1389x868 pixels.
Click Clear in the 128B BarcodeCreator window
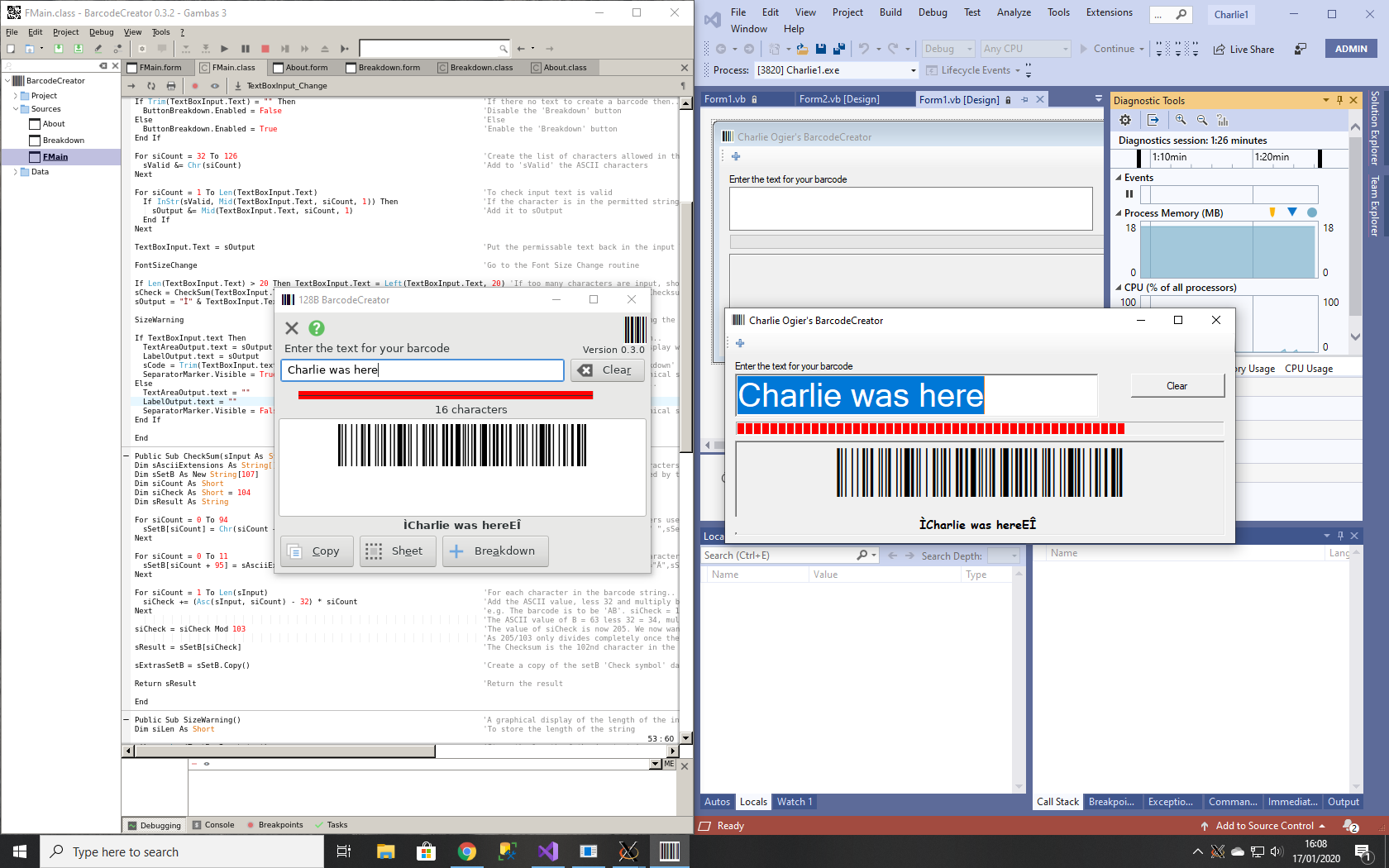(607, 370)
